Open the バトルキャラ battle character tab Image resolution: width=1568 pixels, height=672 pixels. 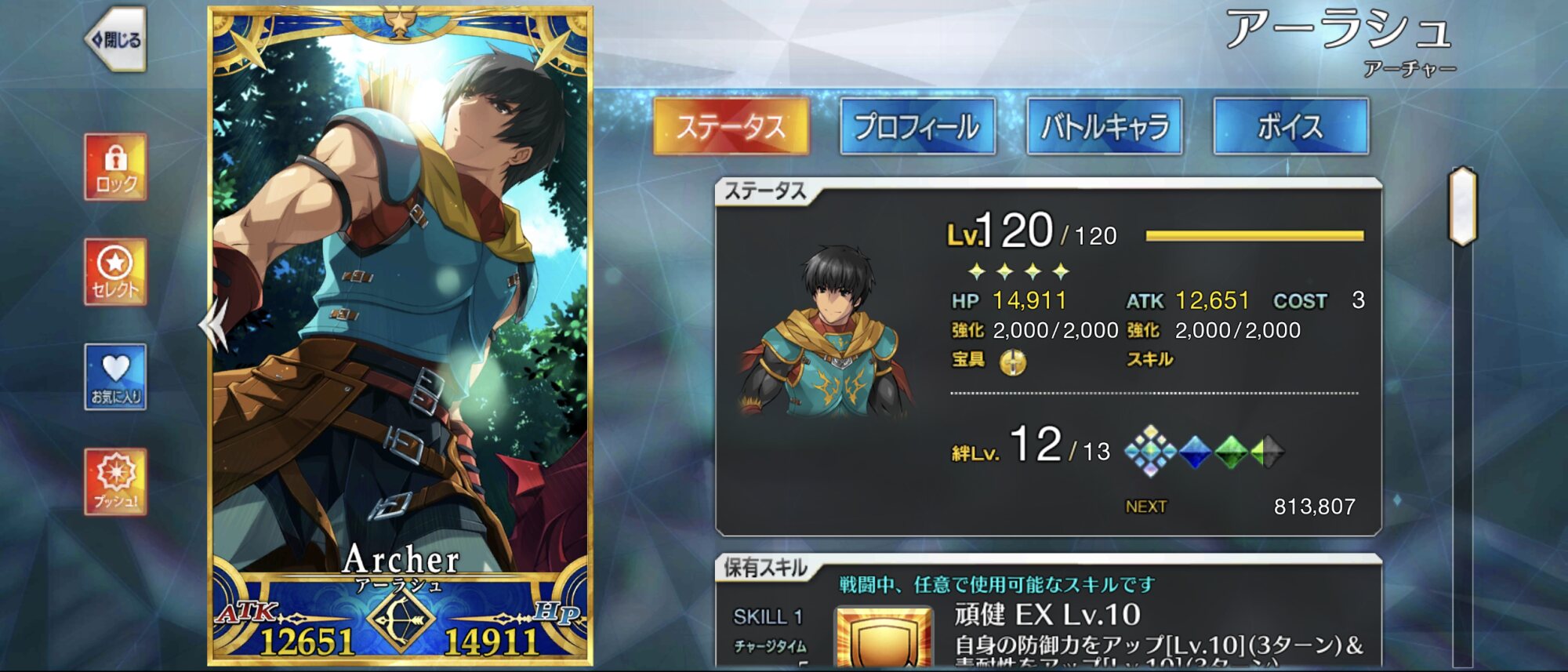pos(1104,125)
